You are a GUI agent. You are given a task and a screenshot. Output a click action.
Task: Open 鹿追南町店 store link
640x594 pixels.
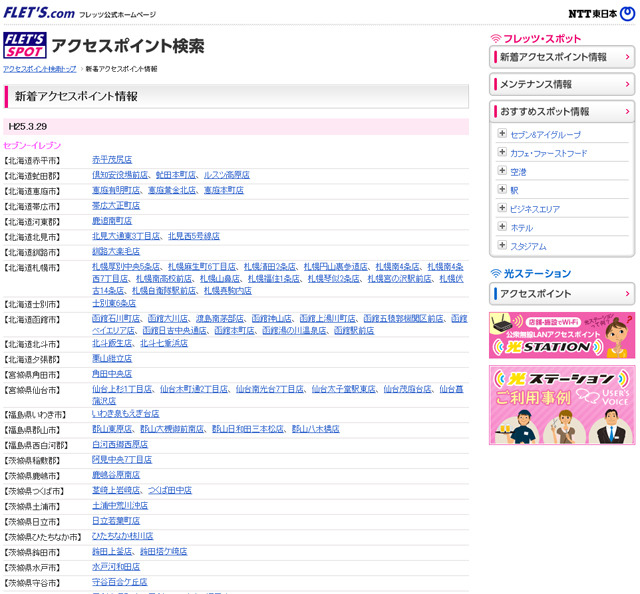[x=112, y=221]
